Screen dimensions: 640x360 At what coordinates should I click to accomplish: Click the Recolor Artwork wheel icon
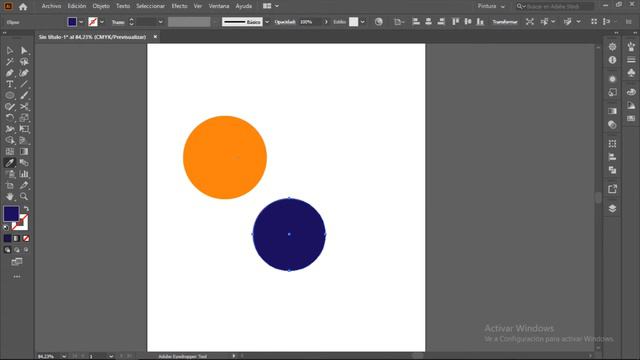tap(379, 22)
